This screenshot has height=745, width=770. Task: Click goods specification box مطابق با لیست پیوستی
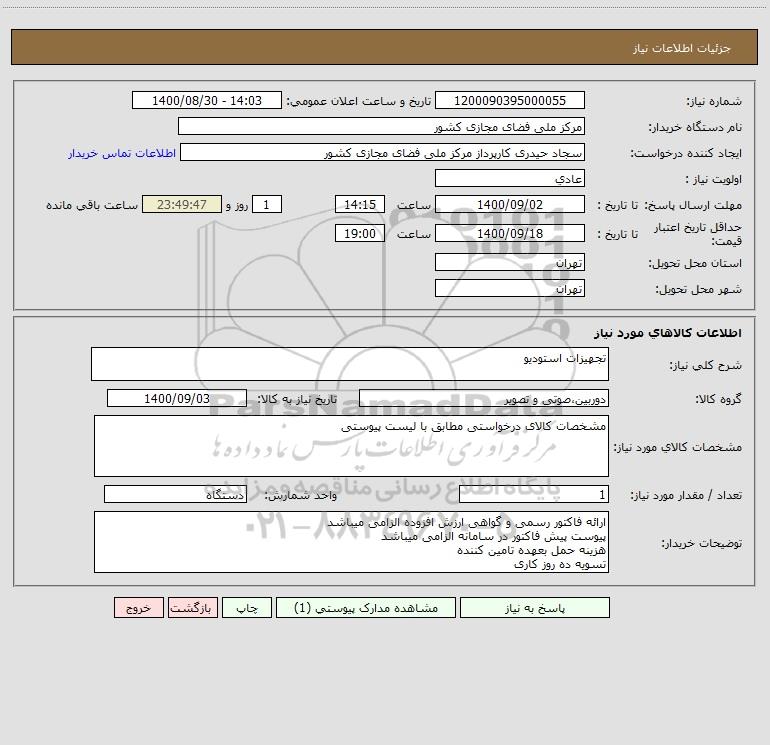coord(351,446)
